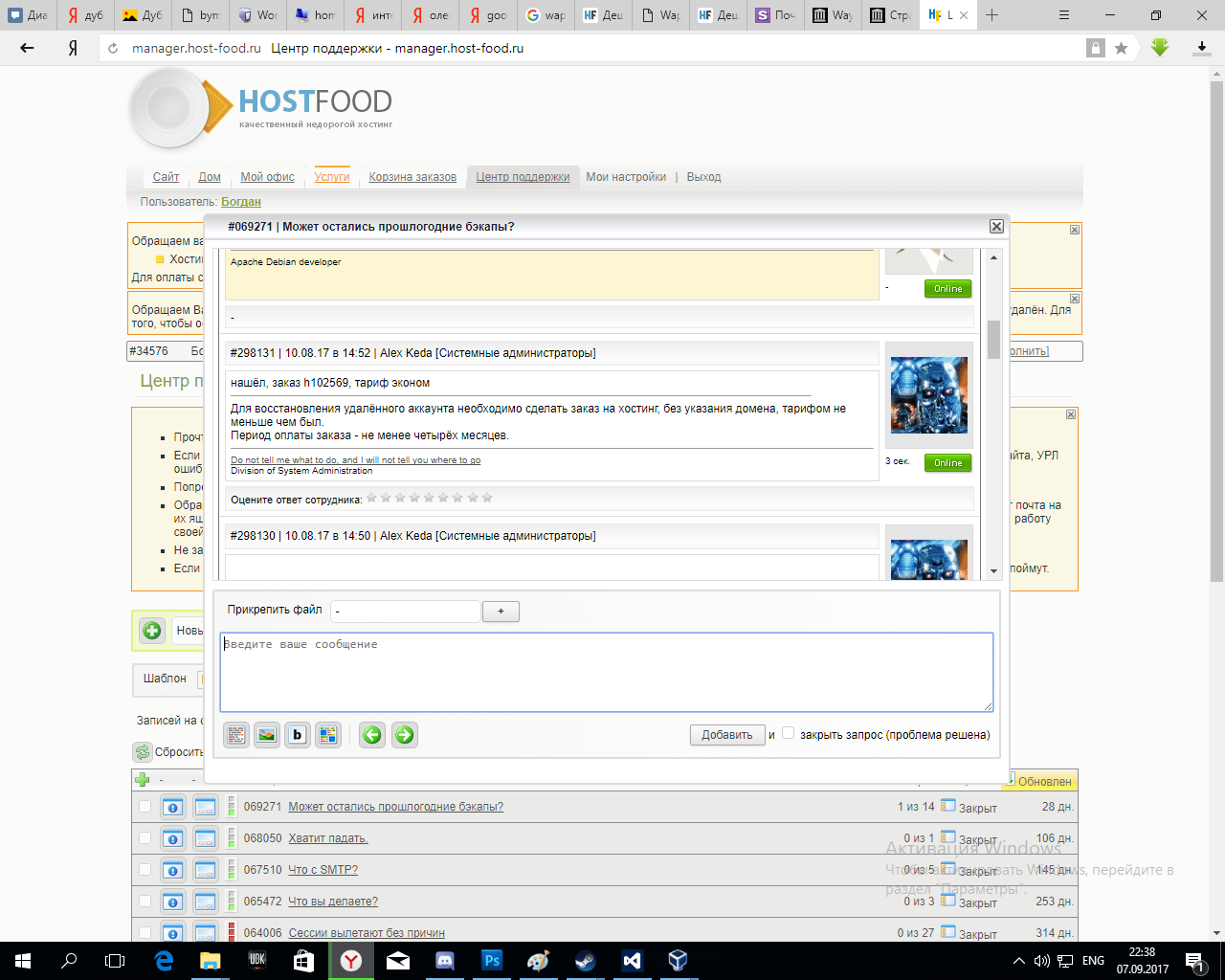Select checkbox for ticket 069271
Viewport: 1225px width, 980px height.
coord(145,807)
